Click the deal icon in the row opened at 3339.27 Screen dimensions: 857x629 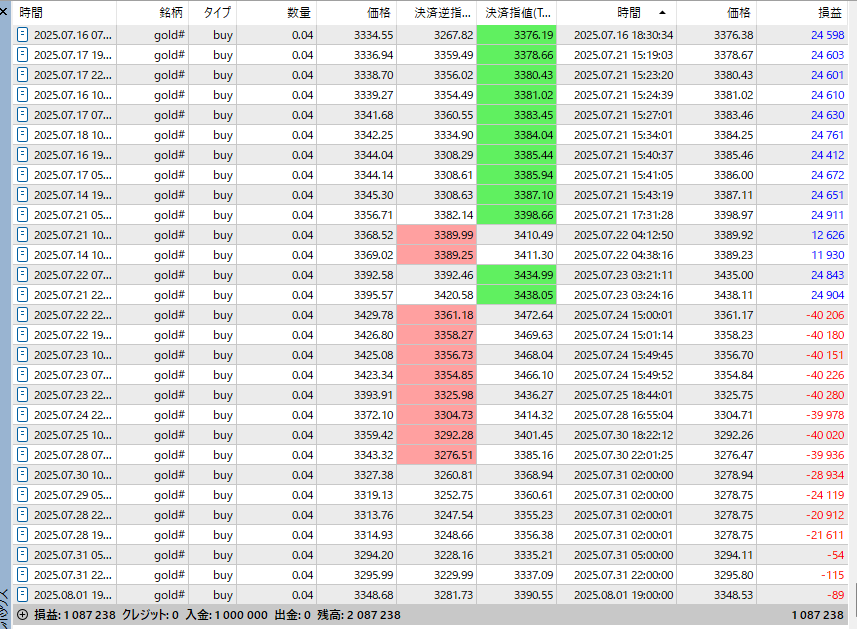click(22, 95)
